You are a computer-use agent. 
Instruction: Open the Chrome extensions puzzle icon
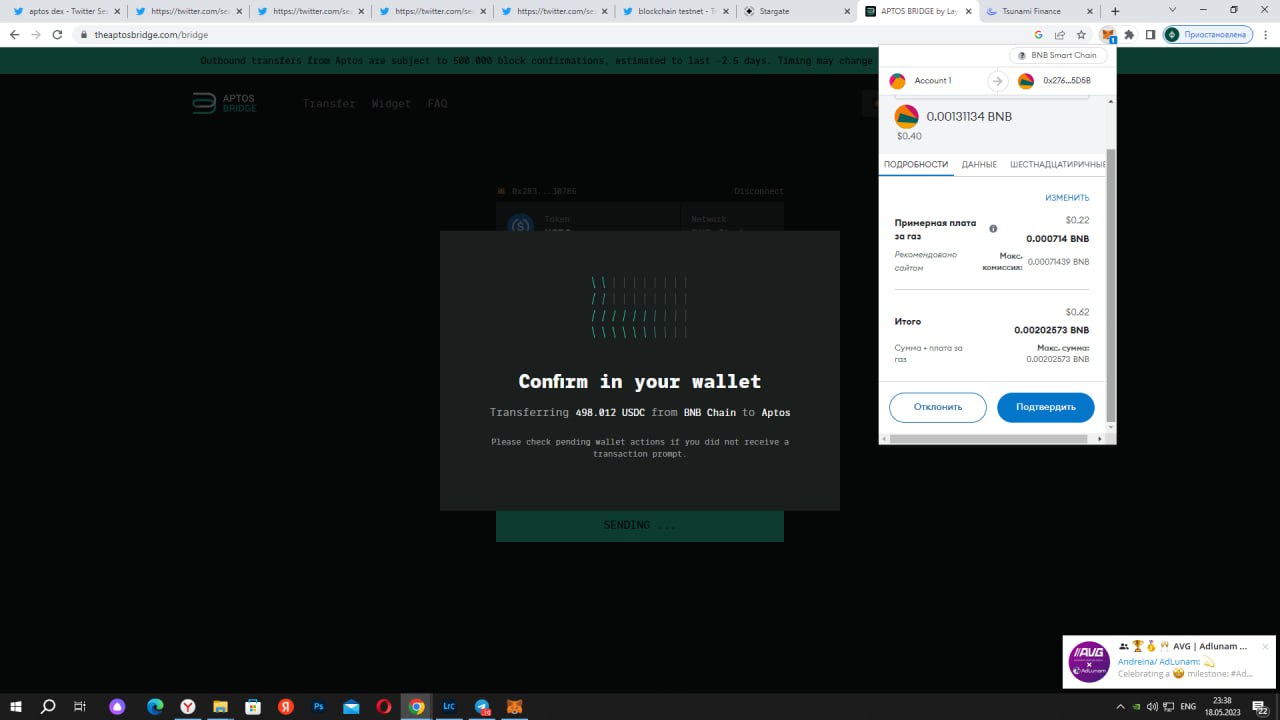click(x=1129, y=34)
